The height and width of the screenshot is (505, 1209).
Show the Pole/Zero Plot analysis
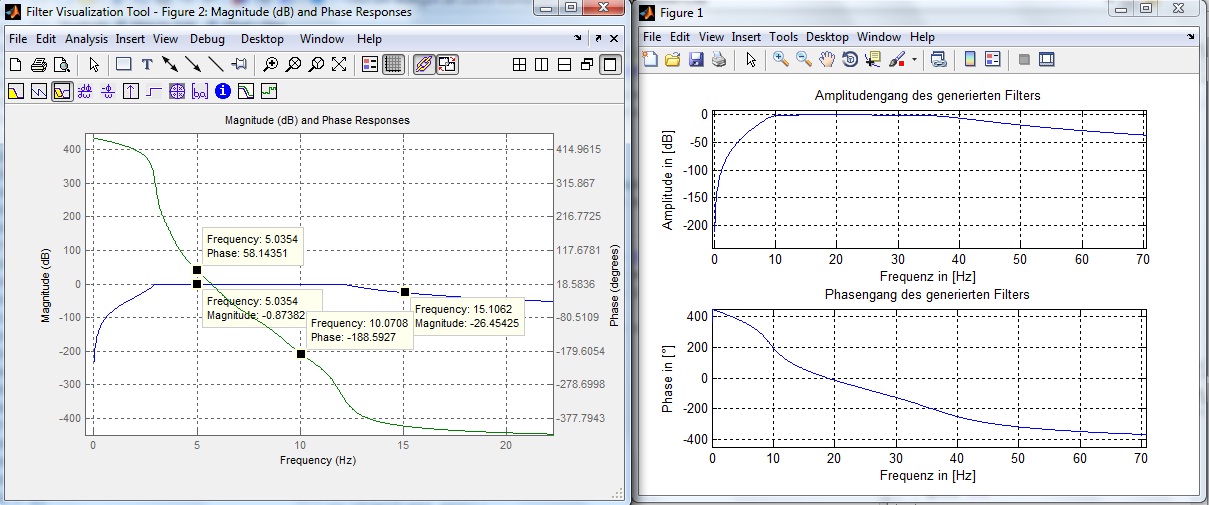pyautogui.click(x=177, y=92)
